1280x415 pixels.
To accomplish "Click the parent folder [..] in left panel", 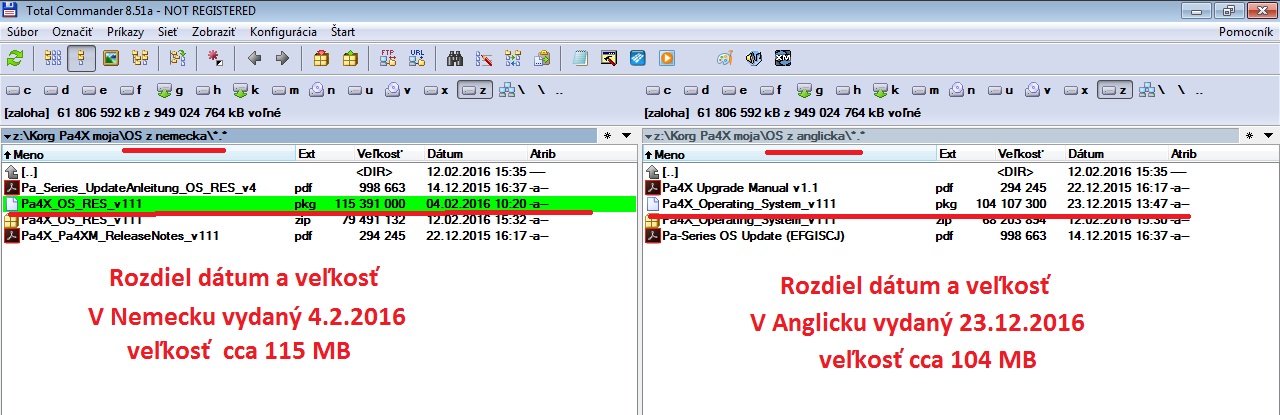I will (x=320, y=171).
